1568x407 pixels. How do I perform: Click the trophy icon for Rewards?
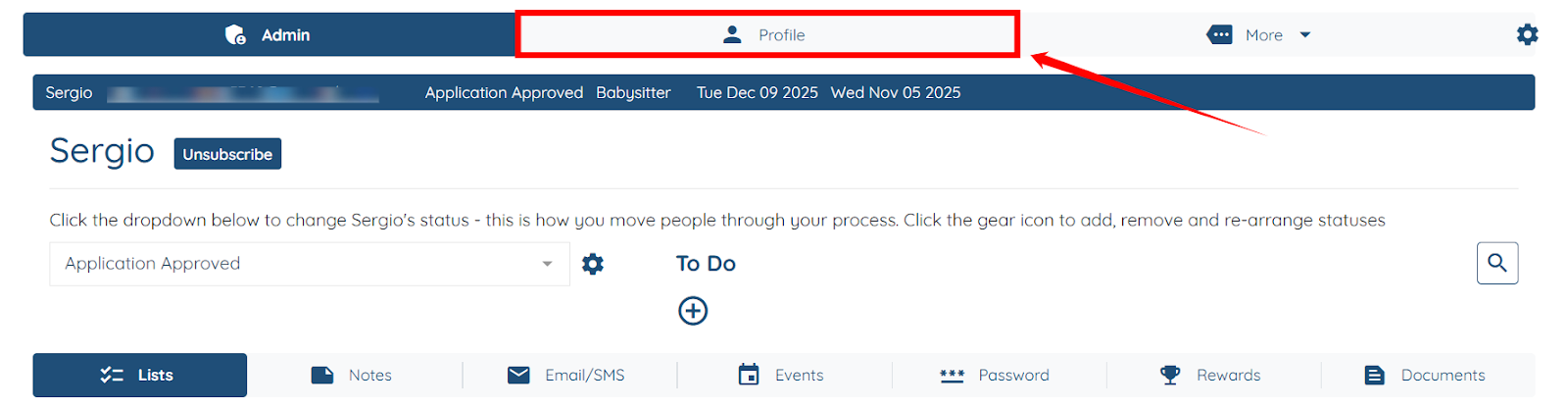click(x=1170, y=375)
